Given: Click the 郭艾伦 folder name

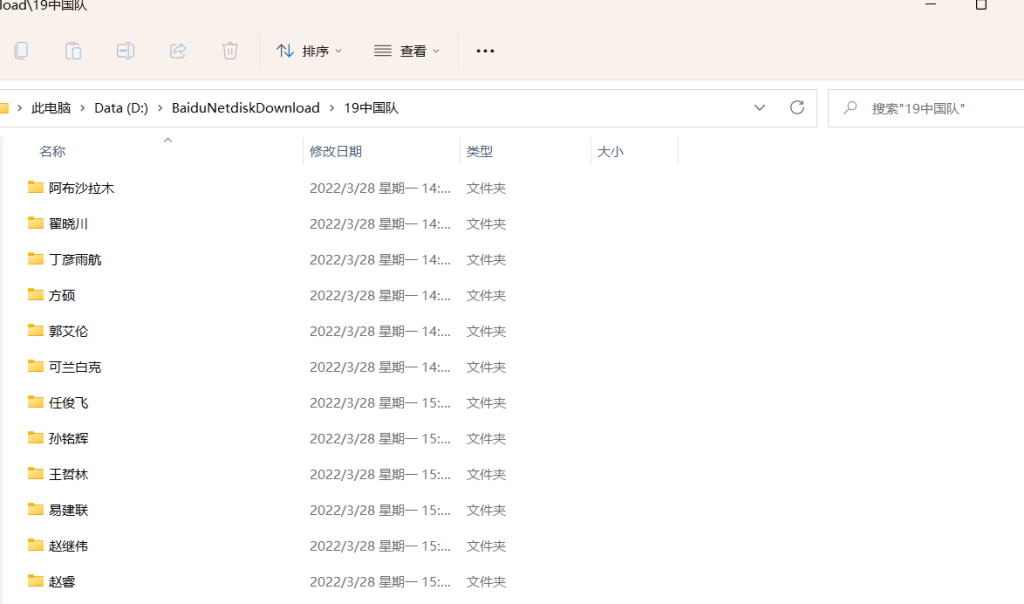Looking at the screenshot, I should pyautogui.click(x=69, y=331).
